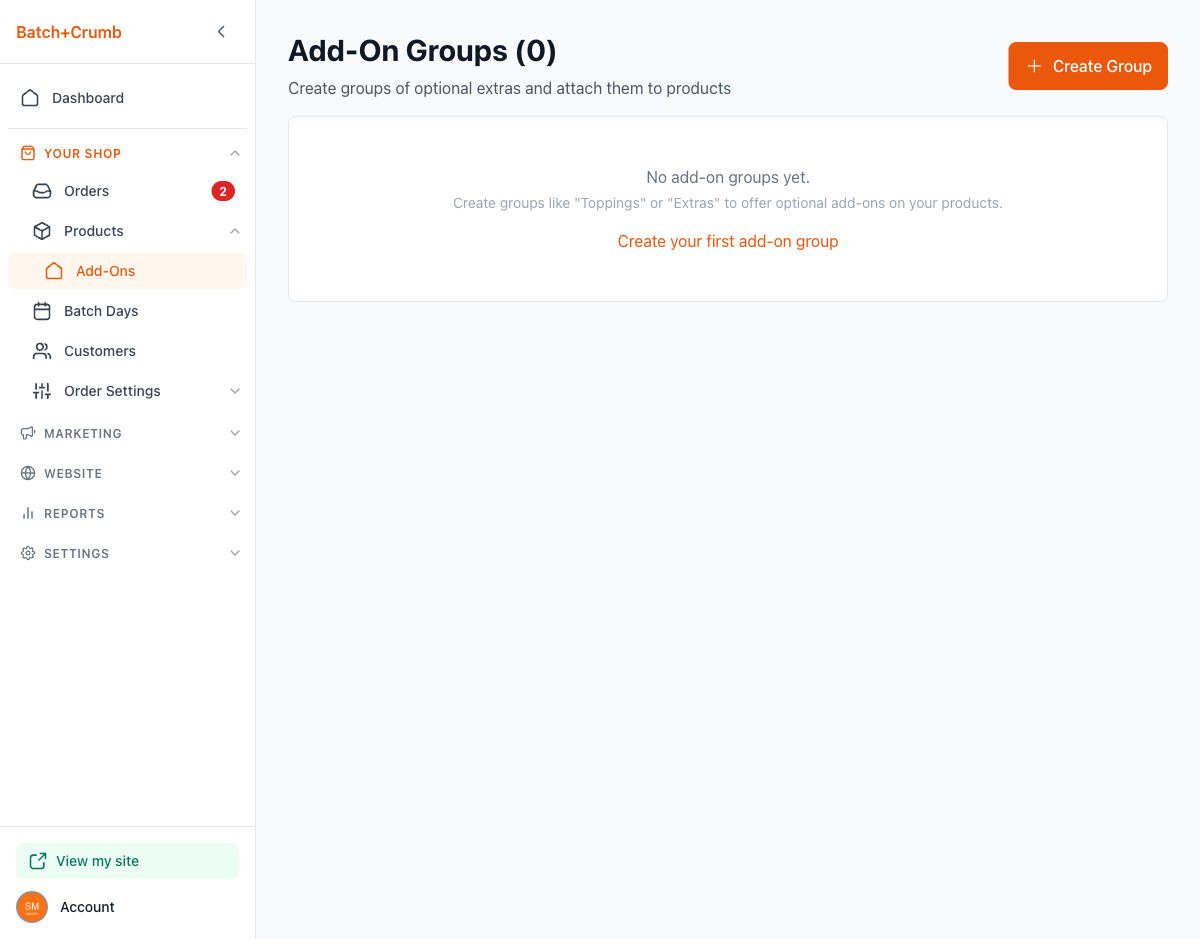
Task: Collapse the Your Shop section chevron
Action: coord(235,153)
